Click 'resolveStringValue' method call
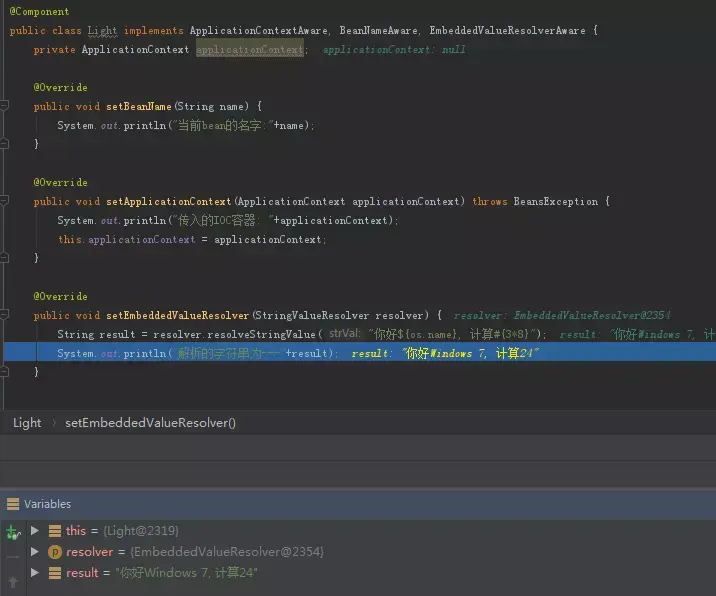Viewport: 716px width, 596px height. (x=261, y=334)
